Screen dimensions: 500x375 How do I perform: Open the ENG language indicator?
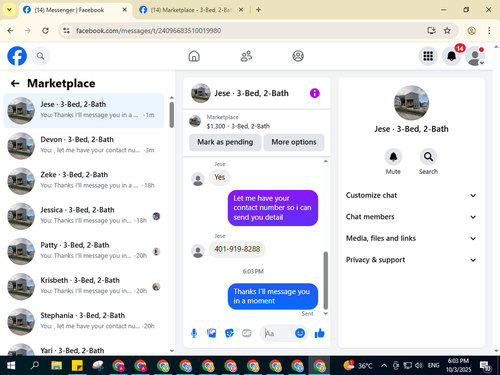433,366
